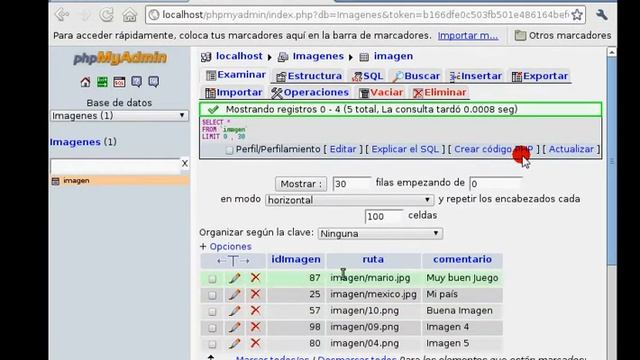Click the Explicar el SQL link
Image resolution: width=640 pixels, height=360 pixels.
[x=405, y=149]
